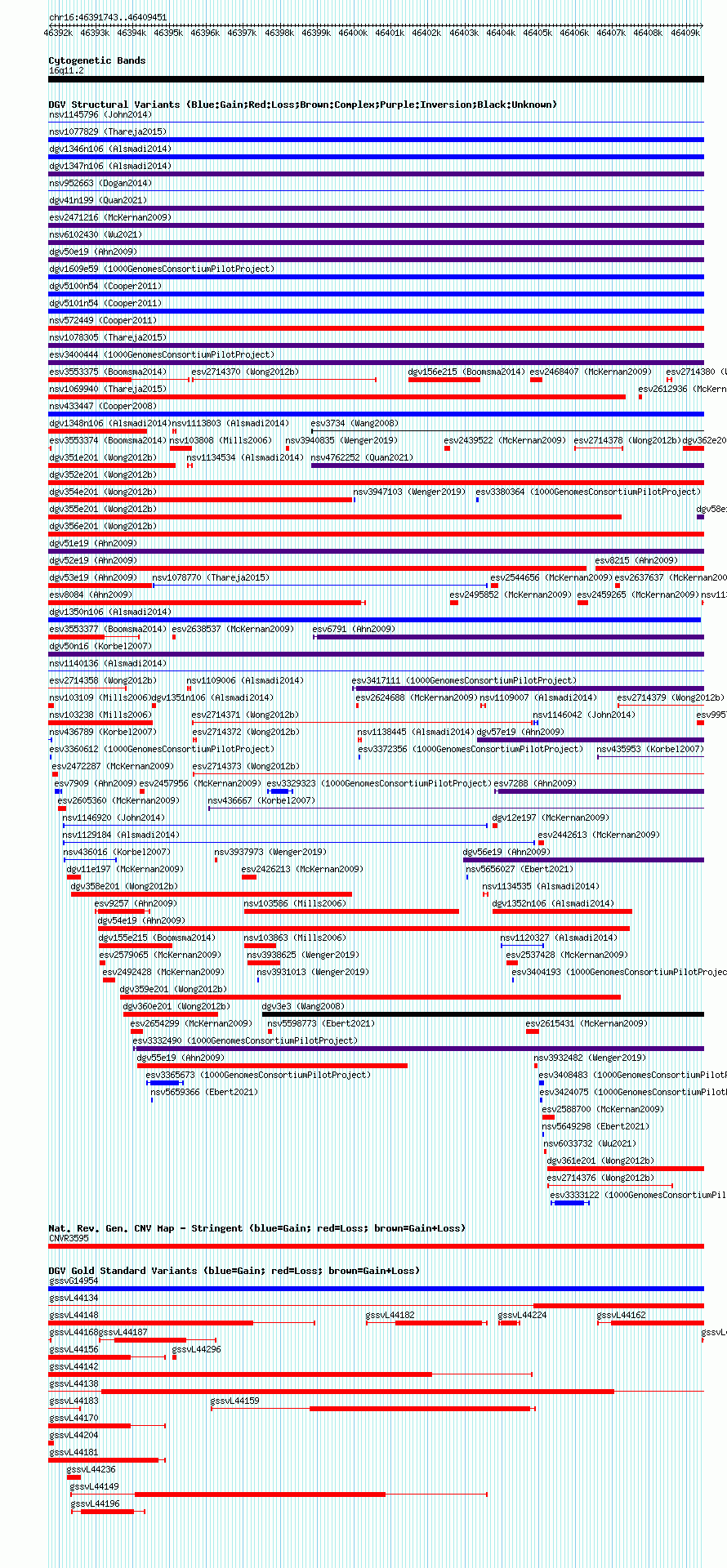727x1568 pixels.
Task: Click esv6791 (Ahn2009) label
Action: pos(354,629)
